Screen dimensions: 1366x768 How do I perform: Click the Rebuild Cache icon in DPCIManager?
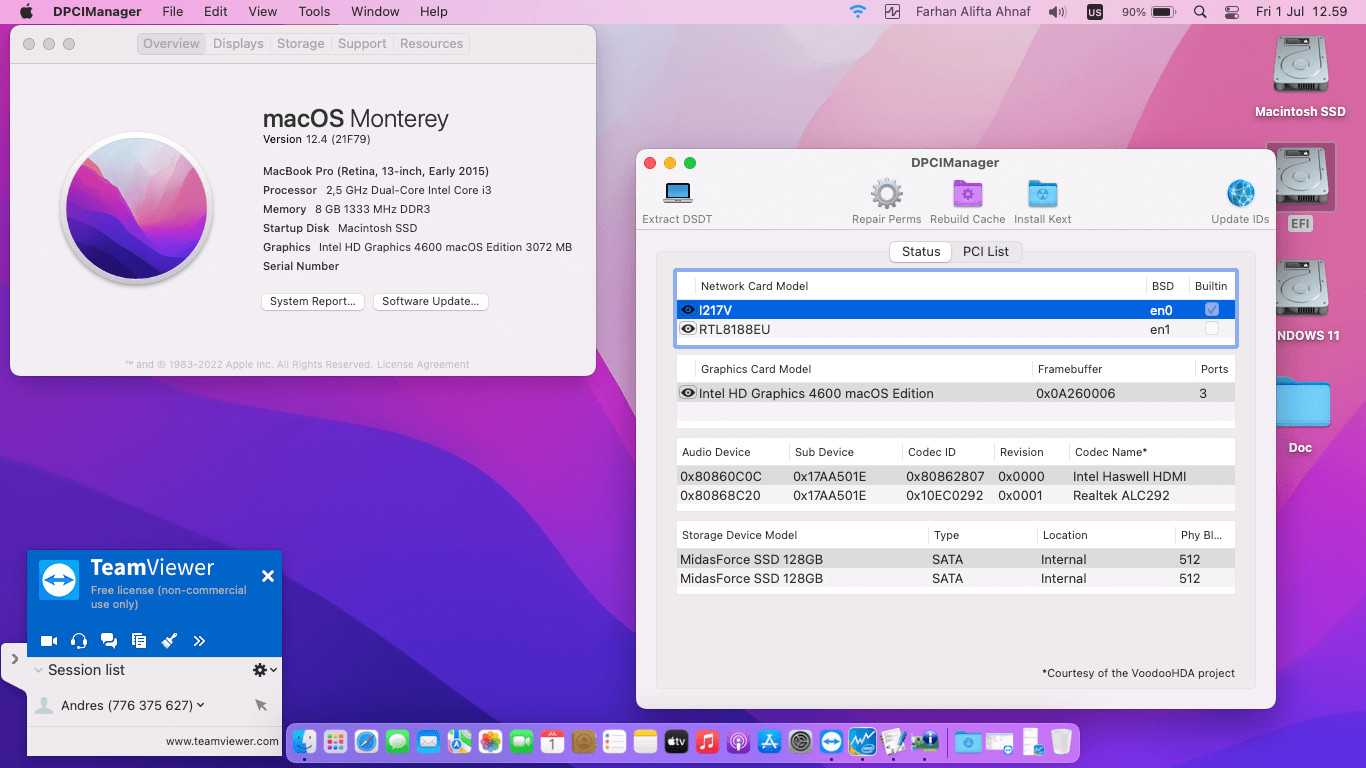[967, 193]
